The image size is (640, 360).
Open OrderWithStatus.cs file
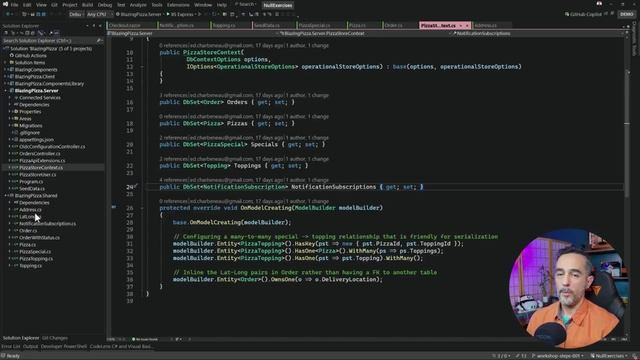click(39, 238)
